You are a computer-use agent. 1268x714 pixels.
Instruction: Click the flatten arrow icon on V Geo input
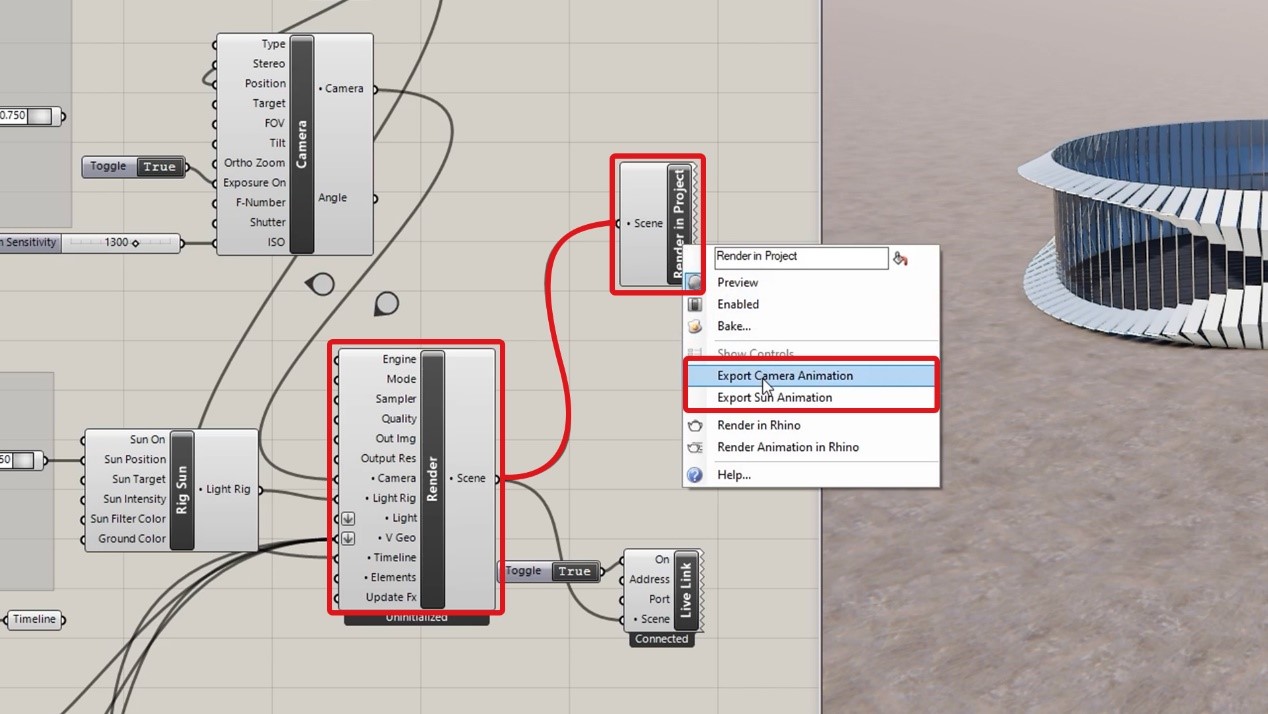tap(348, 538)
